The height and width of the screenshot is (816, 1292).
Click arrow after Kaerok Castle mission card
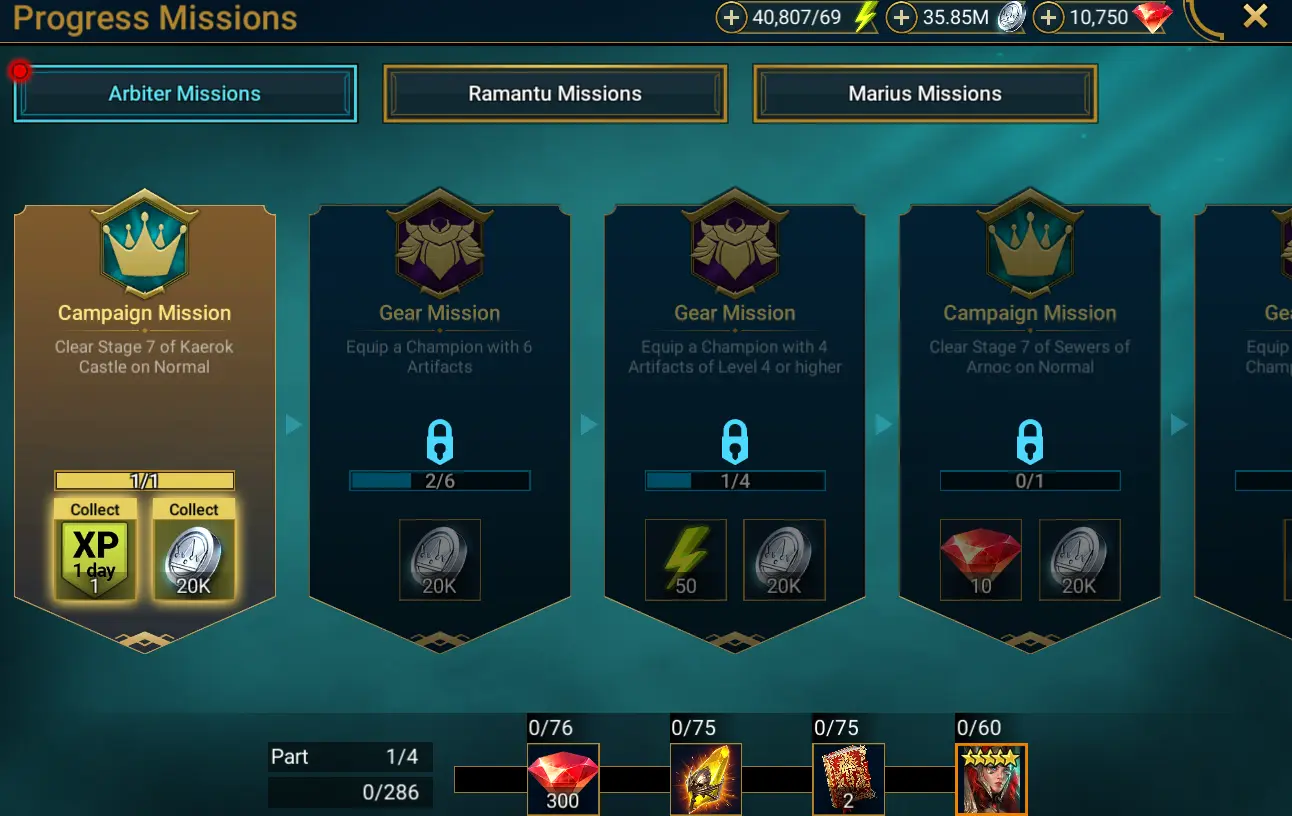293,425
